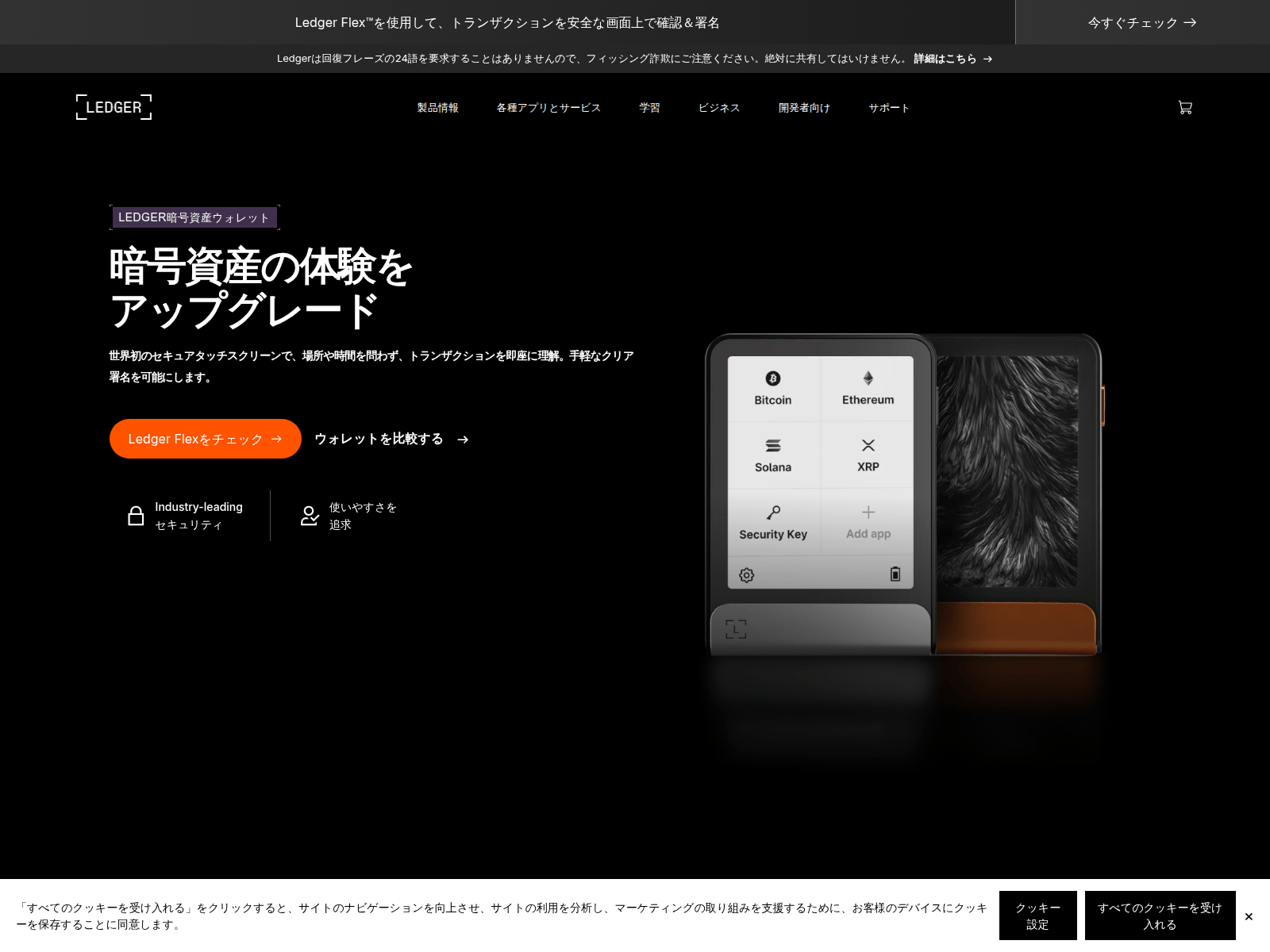Open the shopping cart icon
The width and height of the screenshot is (1270, 952).
pyautogui.click(x=1185, y=107)
